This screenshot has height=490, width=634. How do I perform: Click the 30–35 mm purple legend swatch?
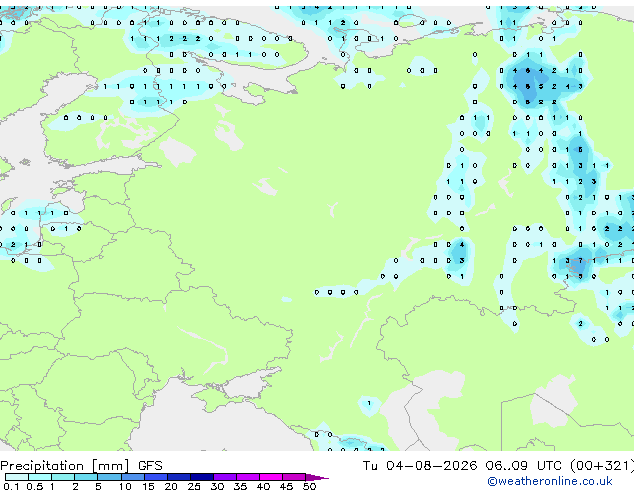224,477
